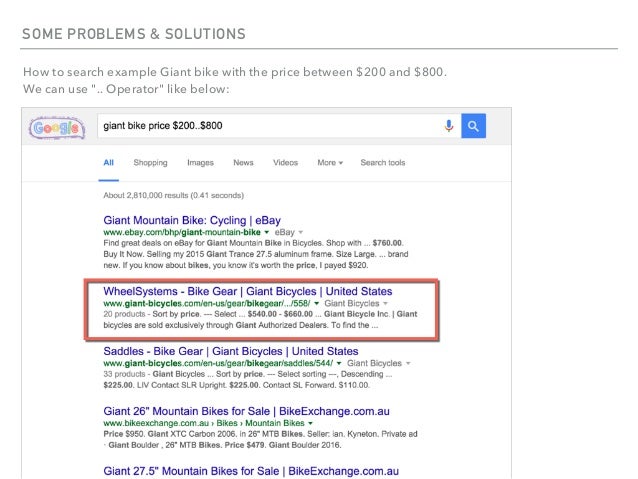Click the About 2,810,000 results text
This screenshot has height=479, width=638.
click(x=173, y=195)
